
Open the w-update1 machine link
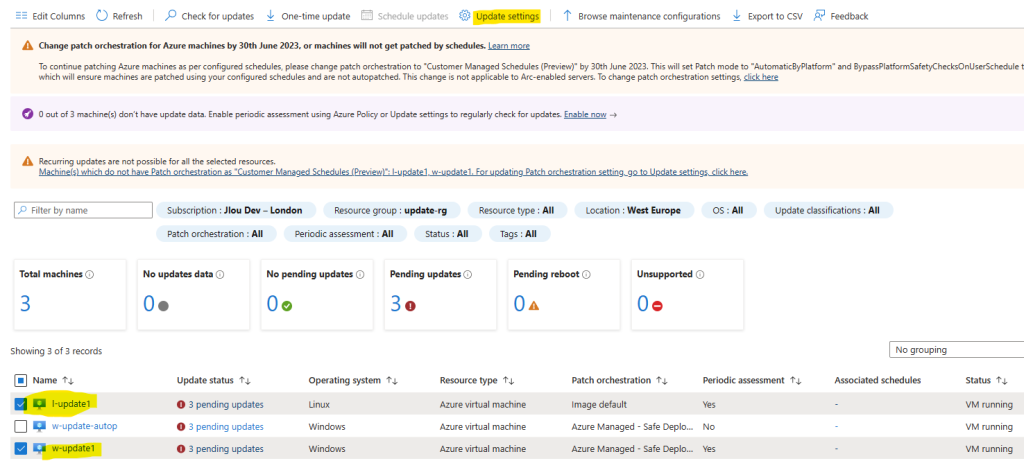click(72, 449)
